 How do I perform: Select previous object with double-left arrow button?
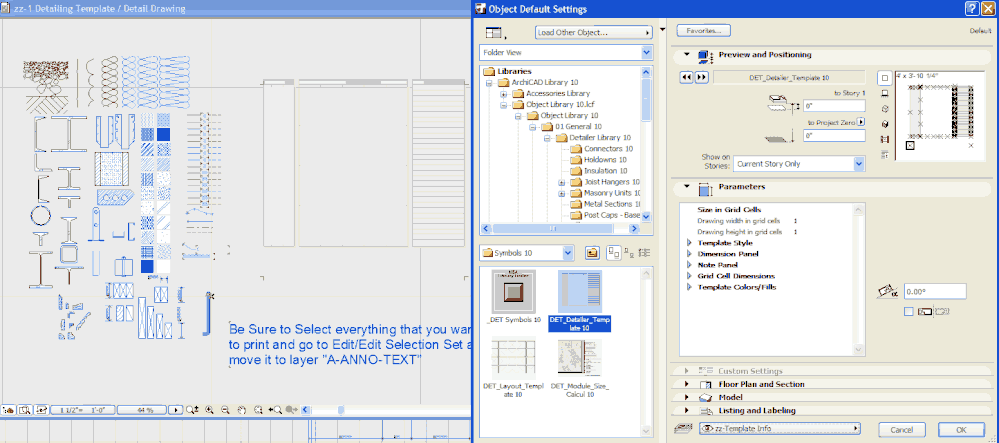point(686,77)
